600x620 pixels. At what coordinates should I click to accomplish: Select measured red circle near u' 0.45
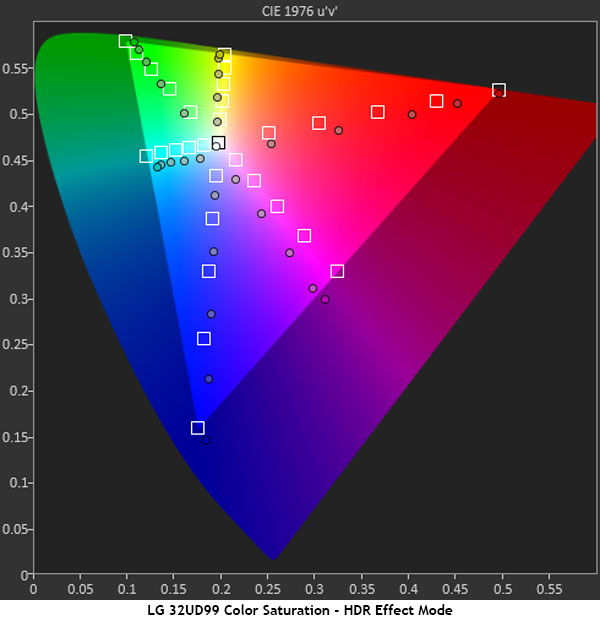tap(457, 104)
